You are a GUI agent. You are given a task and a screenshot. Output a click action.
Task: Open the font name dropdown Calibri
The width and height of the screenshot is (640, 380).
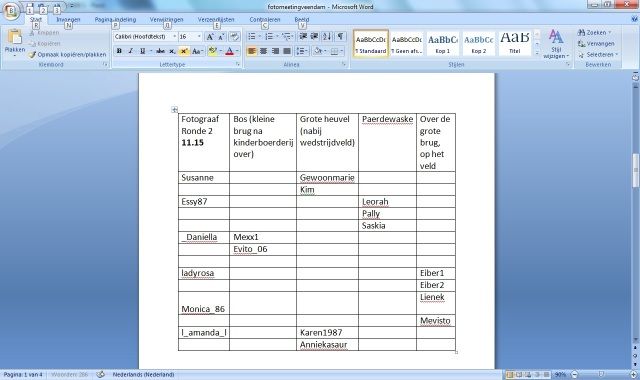[x=145, y=37]
